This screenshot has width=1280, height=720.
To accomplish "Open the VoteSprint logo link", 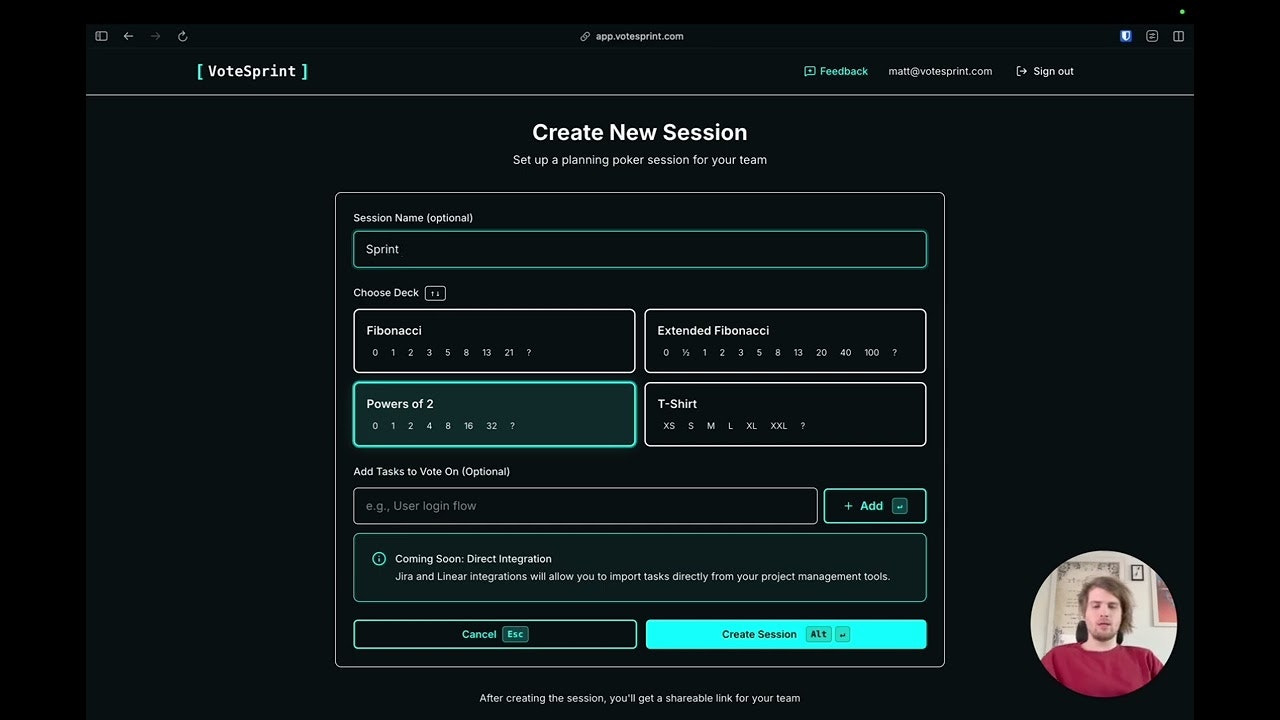I will tap(252, 71).
